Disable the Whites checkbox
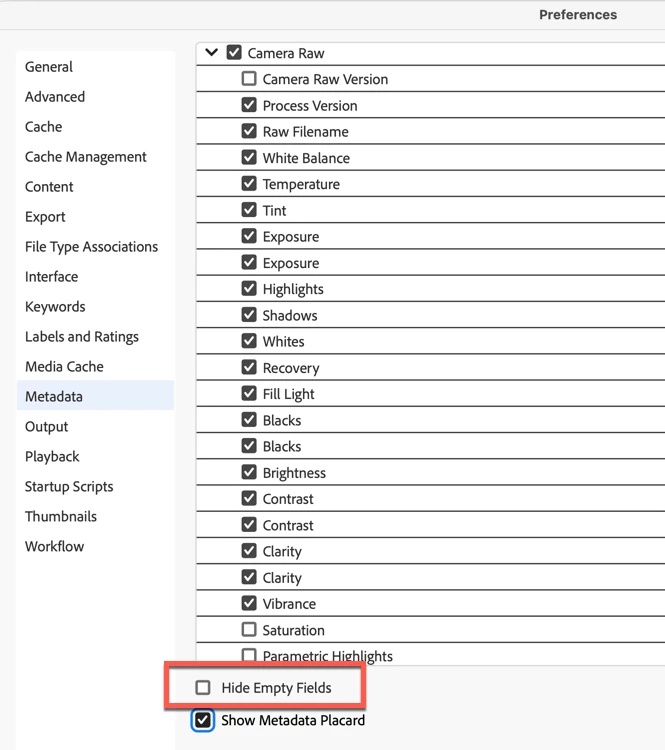 (249, 341)
